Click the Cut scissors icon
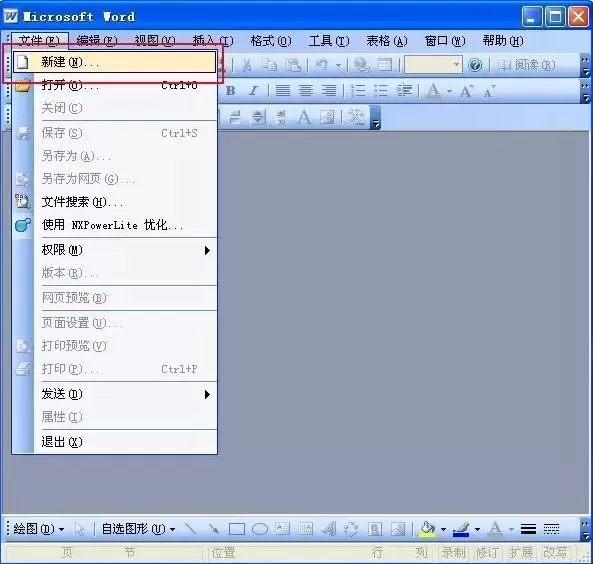Viewport: 593px width, 564px height. pos(247,65)
